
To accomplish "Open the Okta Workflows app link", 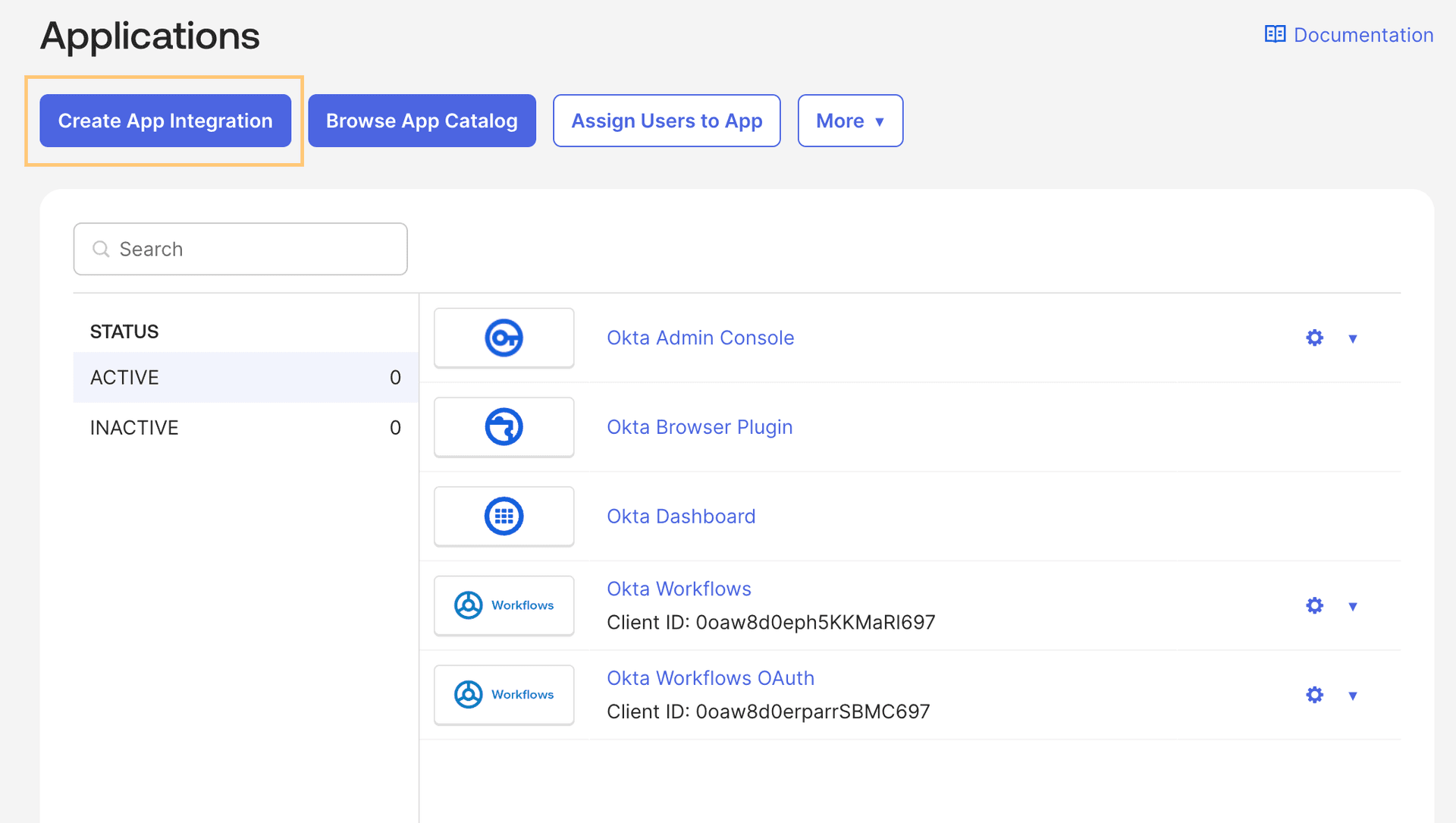I will 678,588.
